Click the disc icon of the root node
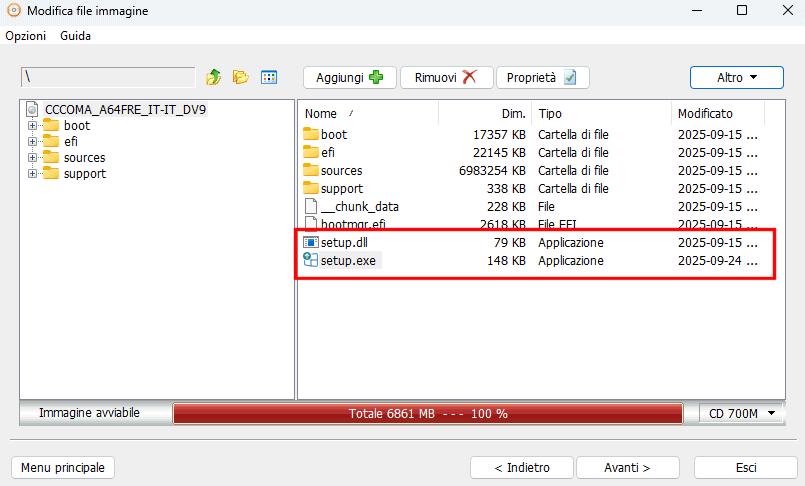805x486 pixels. 32,109
